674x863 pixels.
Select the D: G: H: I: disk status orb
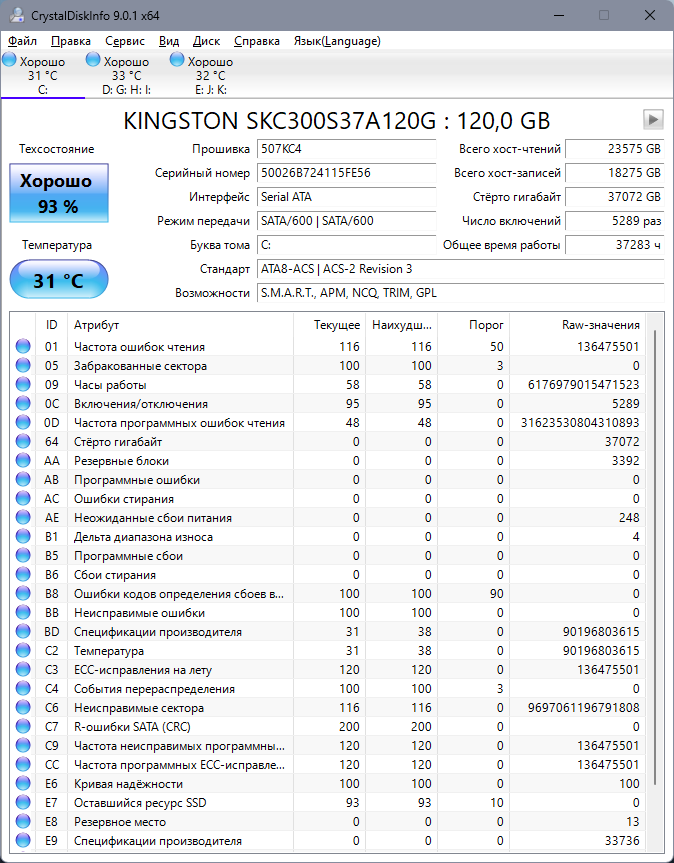point(93,60)
